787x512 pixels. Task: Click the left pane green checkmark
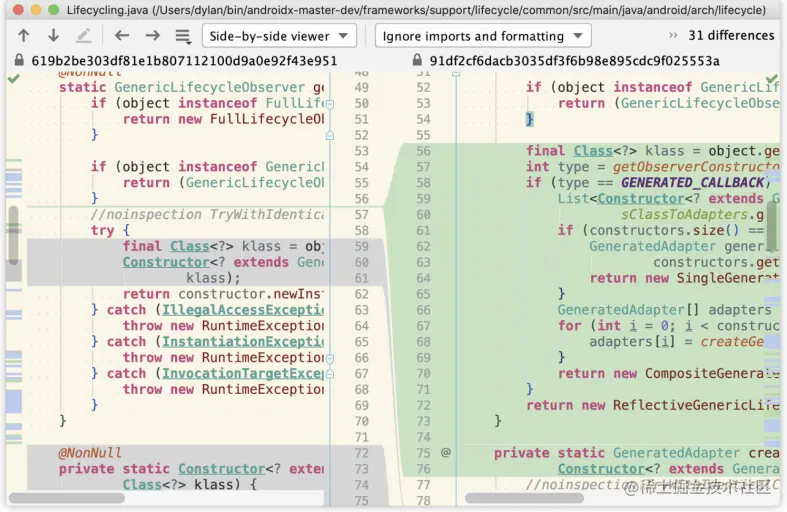point(14,78)
